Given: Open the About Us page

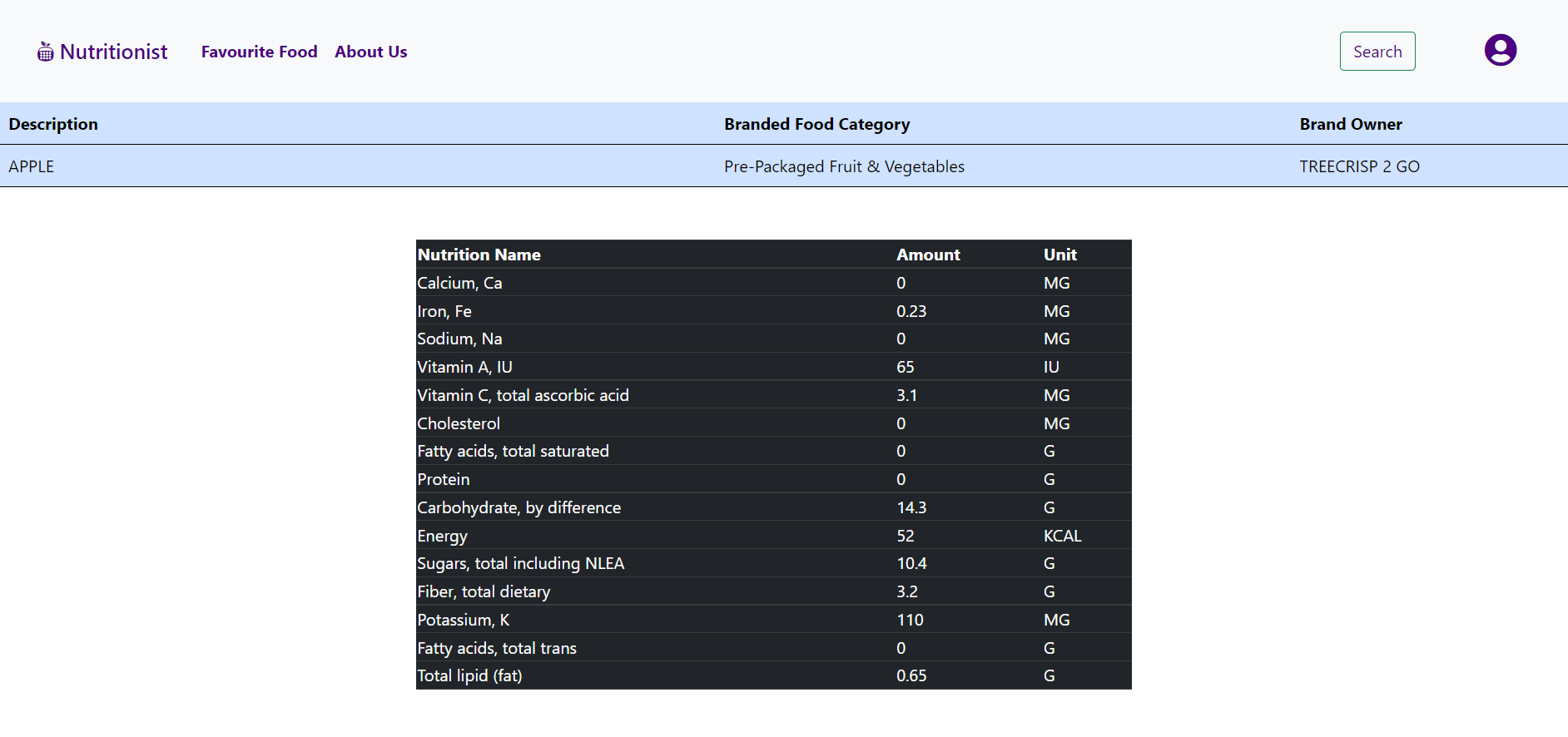Looking at the screenshot, I should (x=370, y=52).
